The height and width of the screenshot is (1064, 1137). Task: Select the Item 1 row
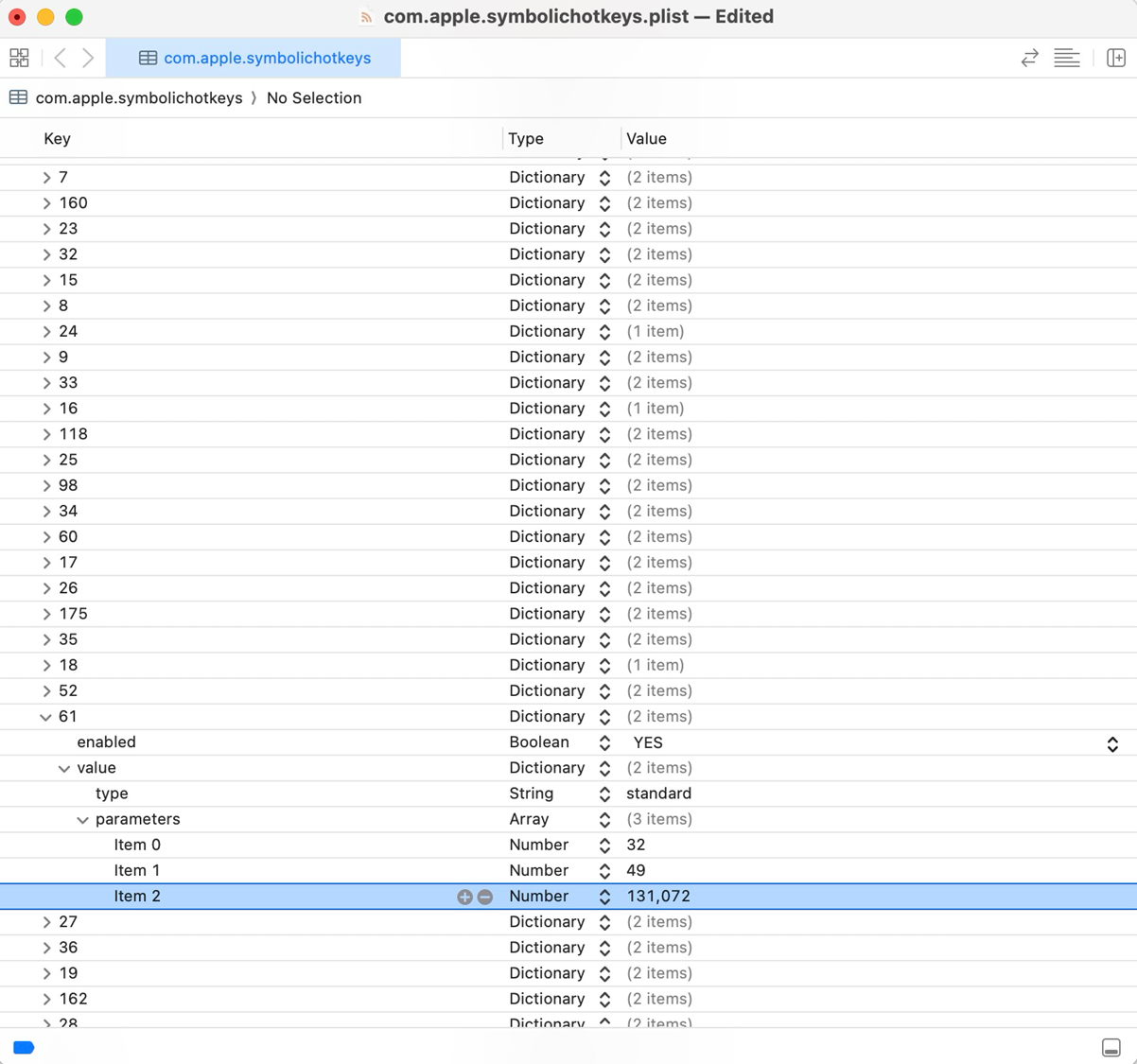click(568, 870)
